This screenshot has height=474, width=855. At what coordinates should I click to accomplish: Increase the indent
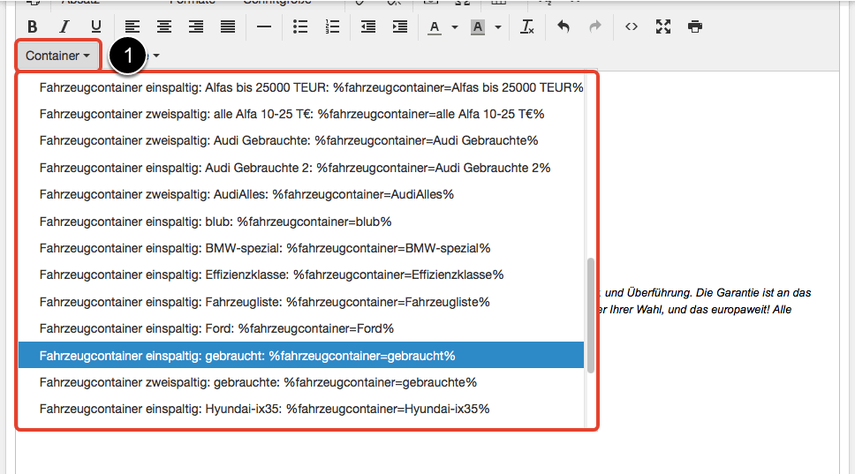pos(400,27)
